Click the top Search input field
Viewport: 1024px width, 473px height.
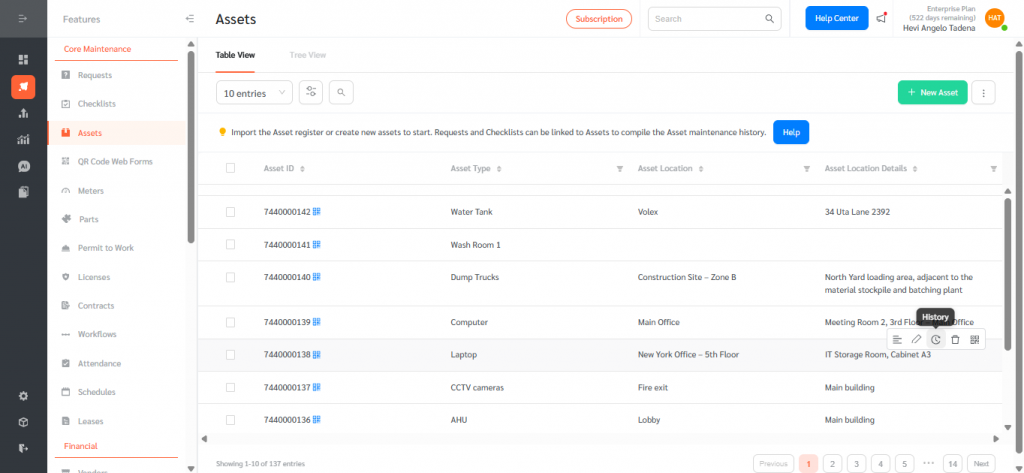pyautogui.click(x=705, y=18)
